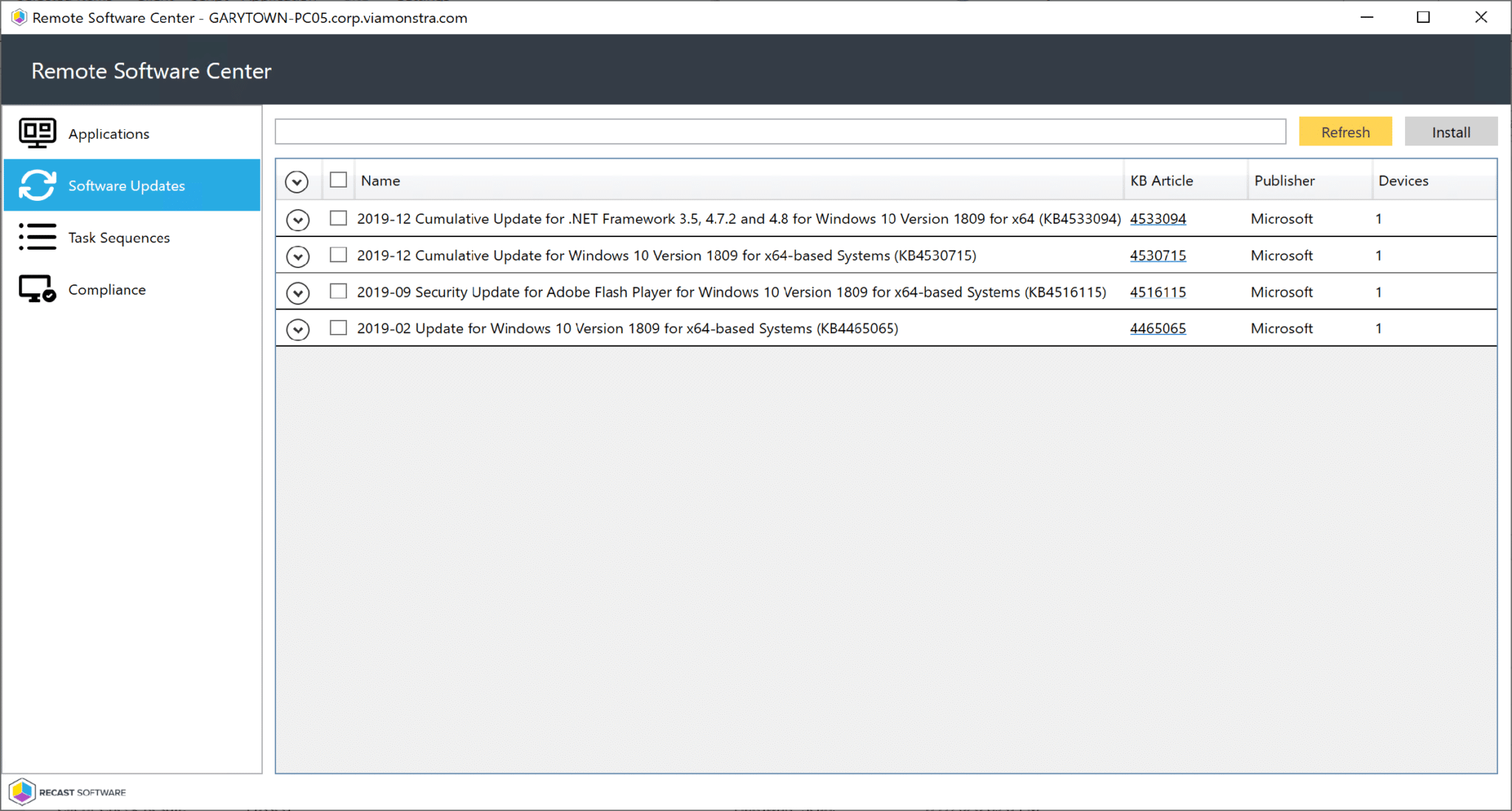Click the Install button
This screenshot has height=811, width=1512.
1451,131
